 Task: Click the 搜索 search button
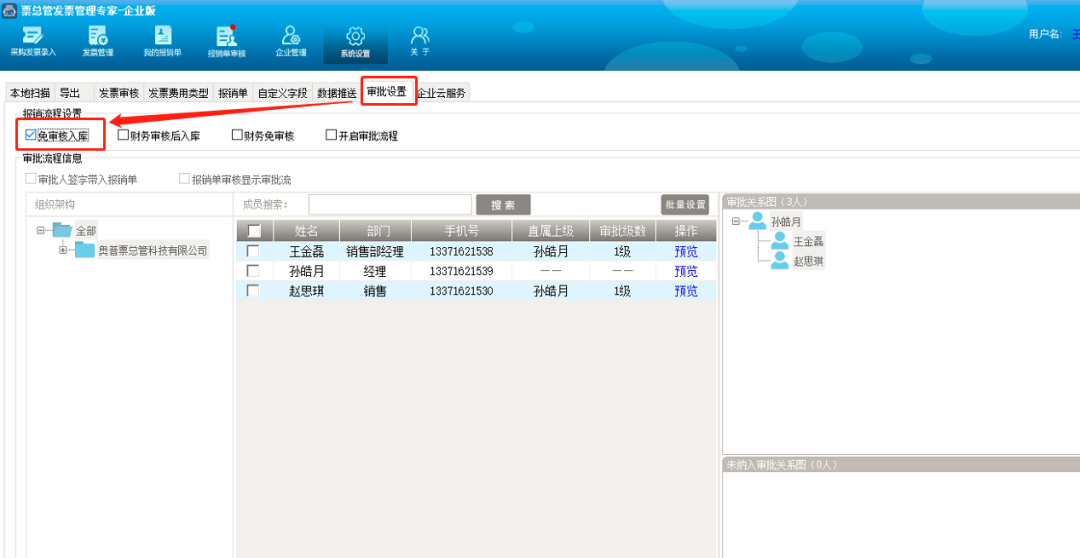pos(503,205)
